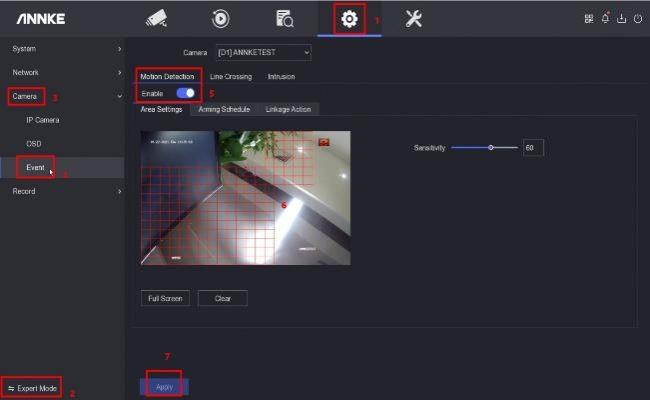The image size is (650, 400).
Task: Open the playback icon in top bar
Action: (x=220, y=18)
